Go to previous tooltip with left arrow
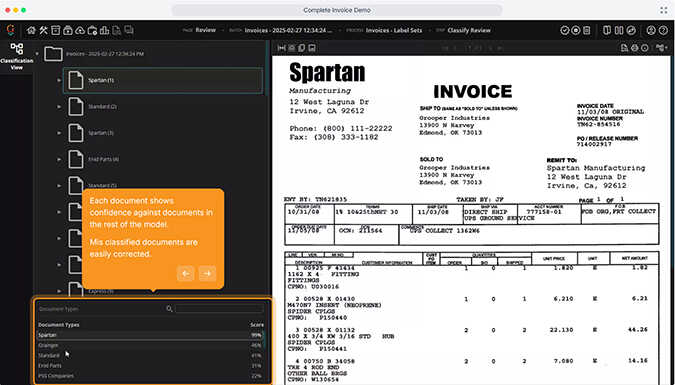675x385 pixels. click(186, 273)
